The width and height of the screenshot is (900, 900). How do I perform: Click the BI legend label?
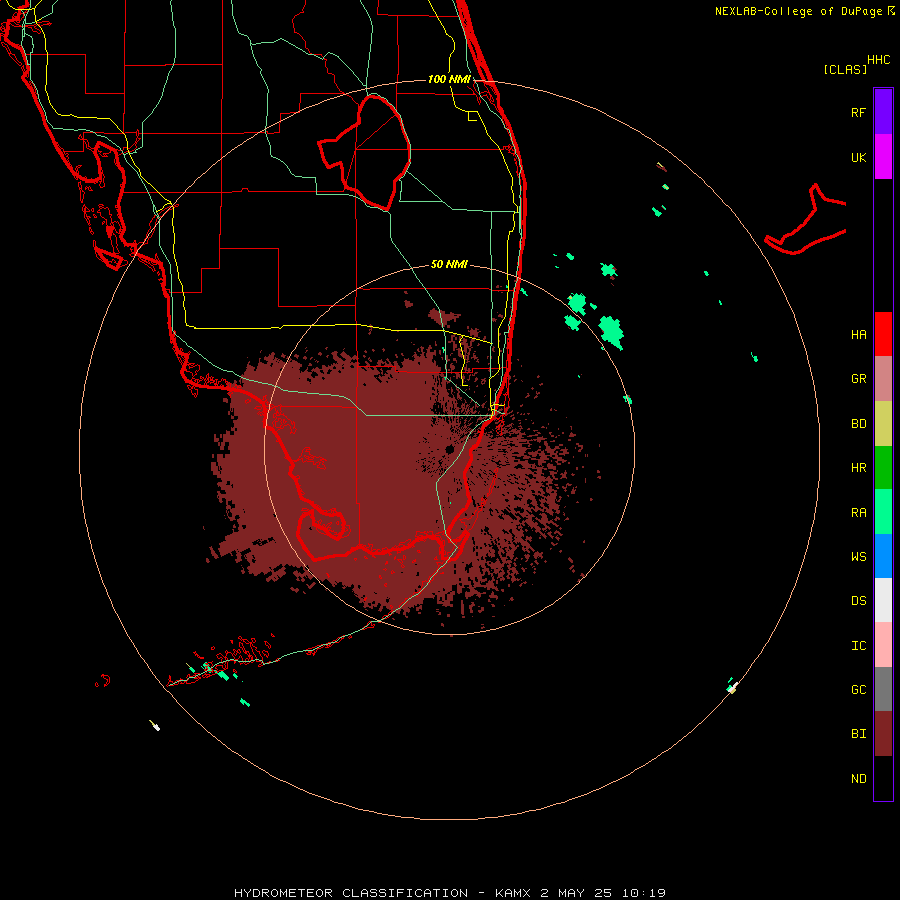click(x=858, y=734)
